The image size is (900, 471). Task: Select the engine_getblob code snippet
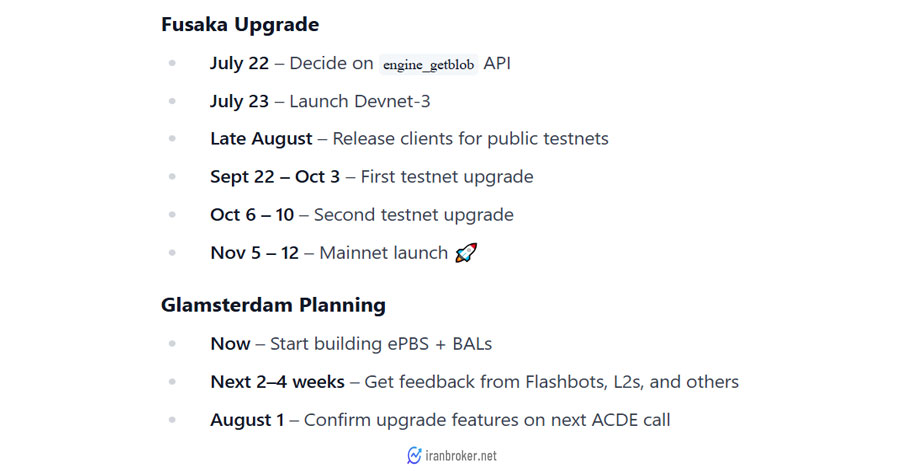pos(428,64)
